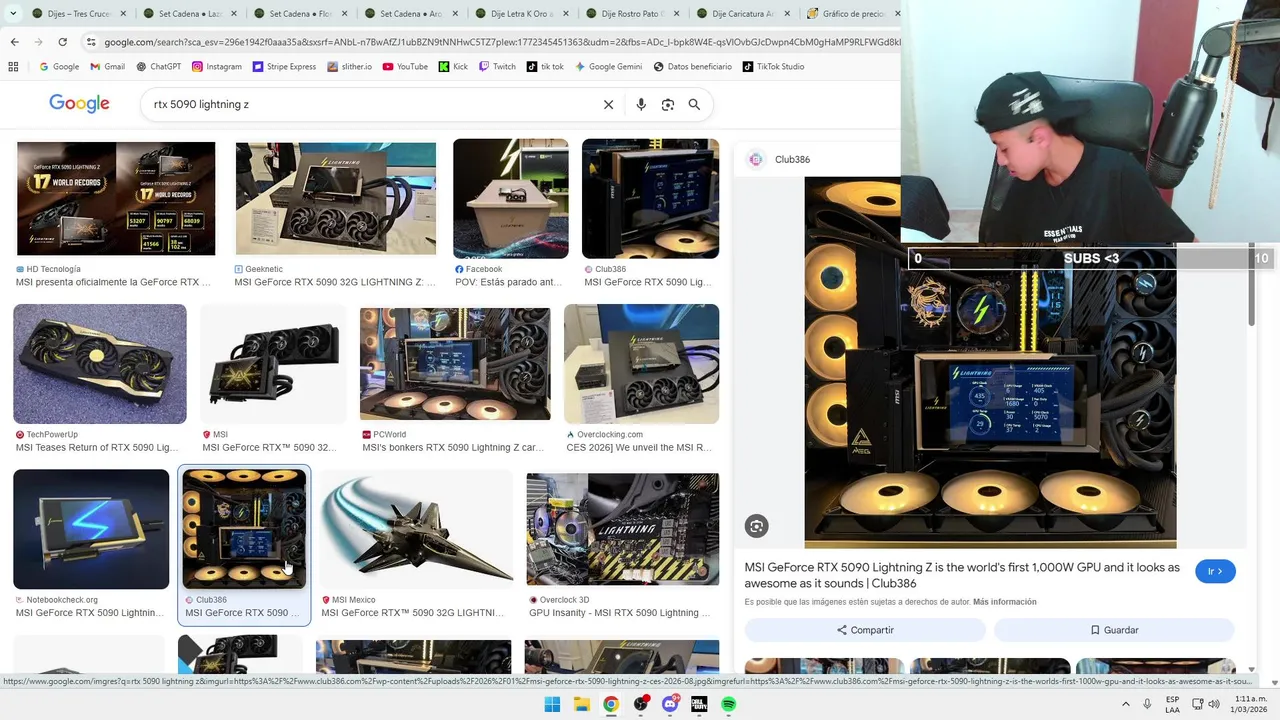Open the Call of Duty taskbar icon
The width and height of the screenshot is (1280, 720).
tap(699, 704)
